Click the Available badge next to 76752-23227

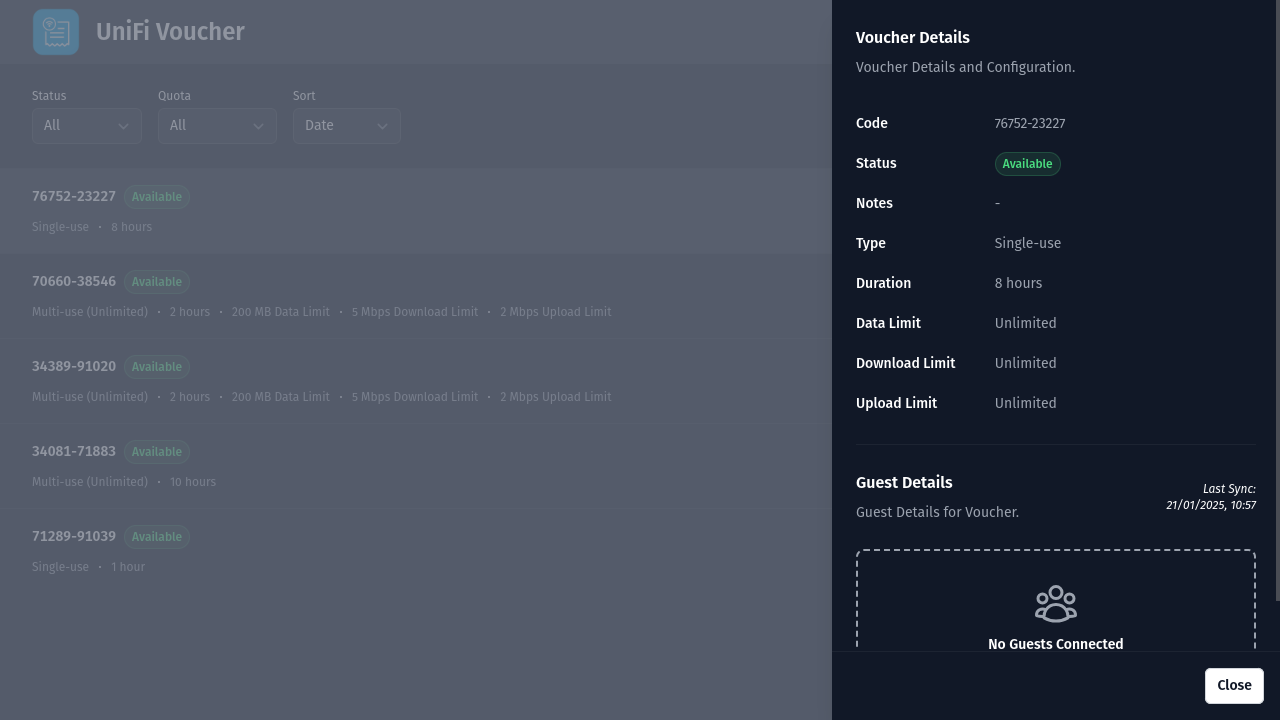156,197
